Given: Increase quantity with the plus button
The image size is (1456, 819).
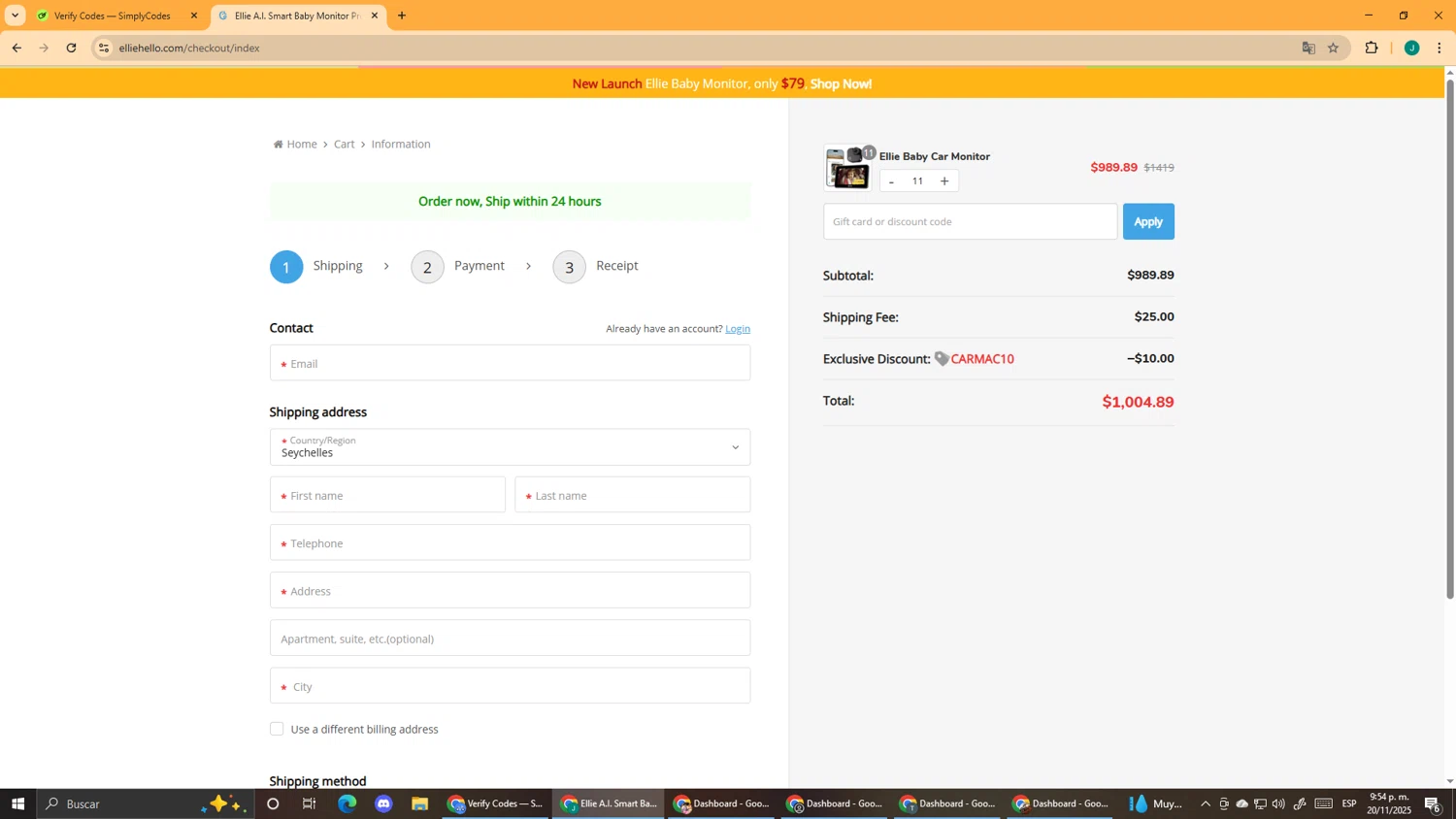Looking at the screenshot, I should 944,181.
